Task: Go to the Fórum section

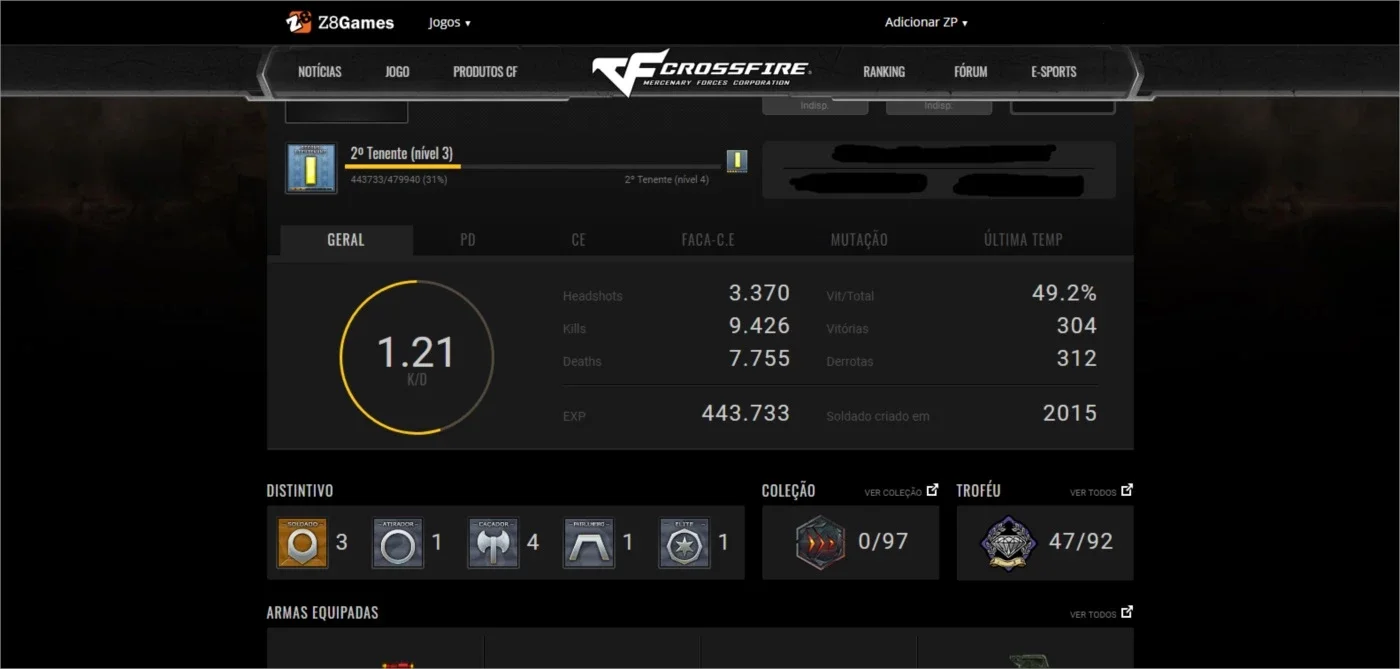Action: (x=970, y=72)
